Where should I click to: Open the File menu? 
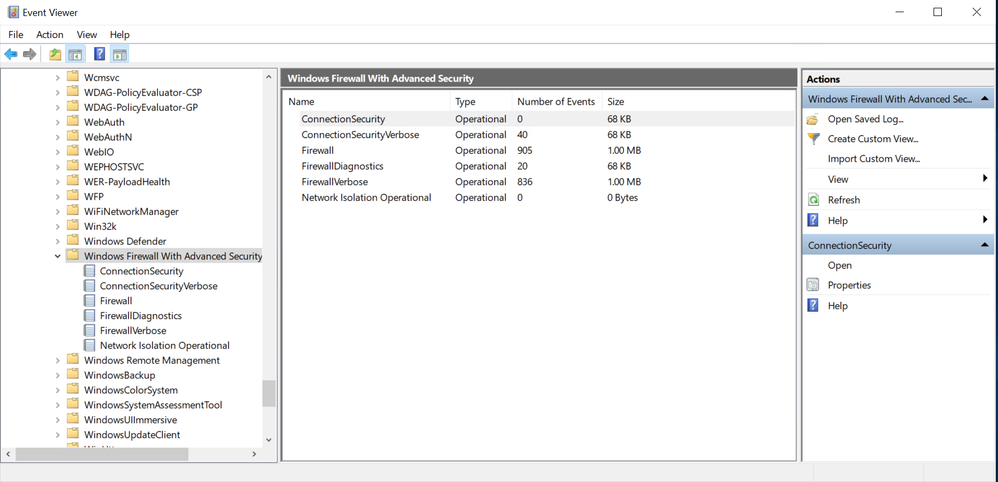(16, 35)
